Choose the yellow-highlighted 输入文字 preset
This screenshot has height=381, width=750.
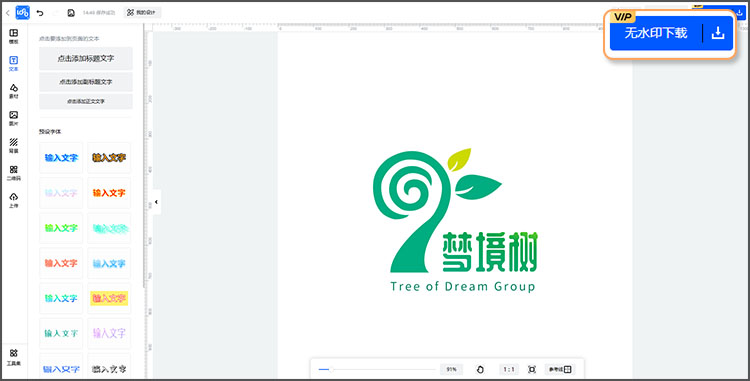tap(109, 298)
